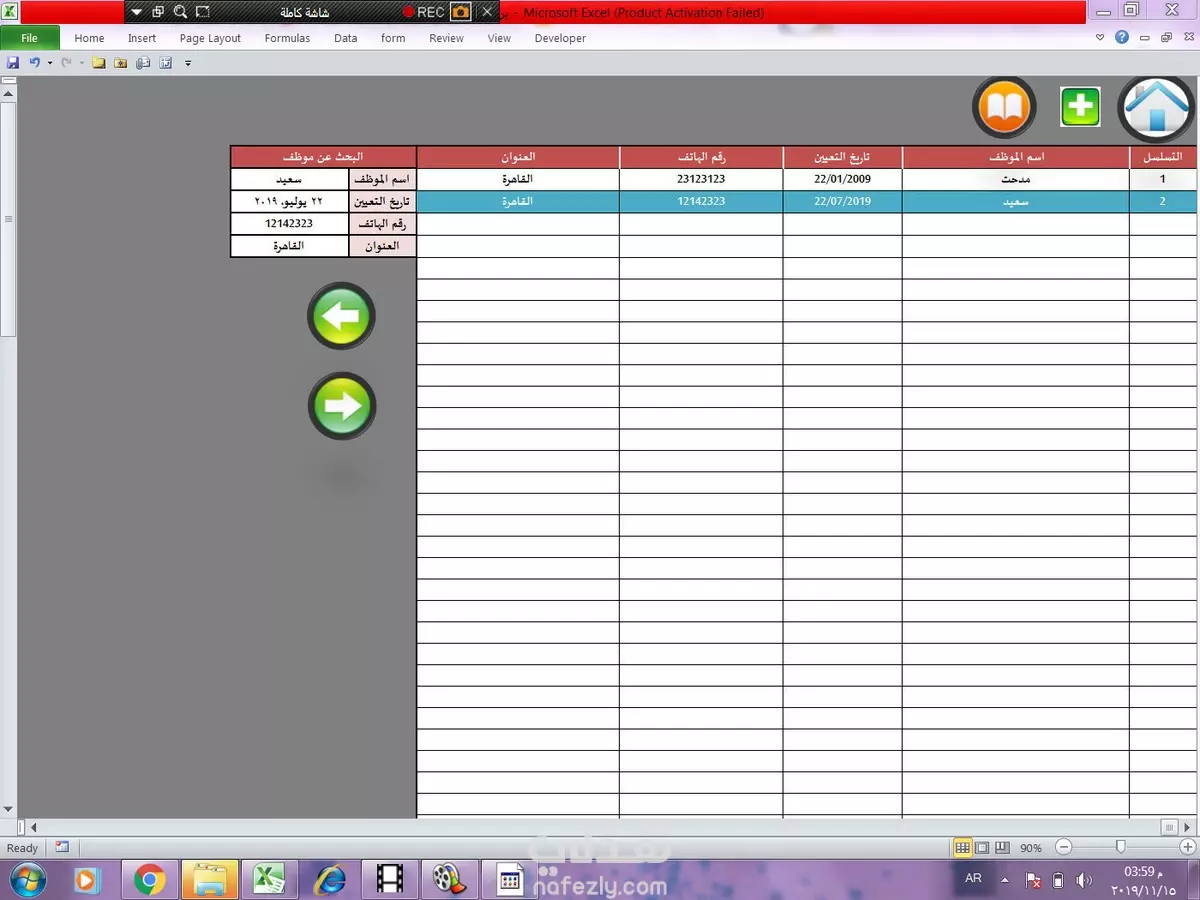This screenshot has height=900, width=1200.
Task: Click the Excel Help question mark icon
Action: click(1122, 37)
